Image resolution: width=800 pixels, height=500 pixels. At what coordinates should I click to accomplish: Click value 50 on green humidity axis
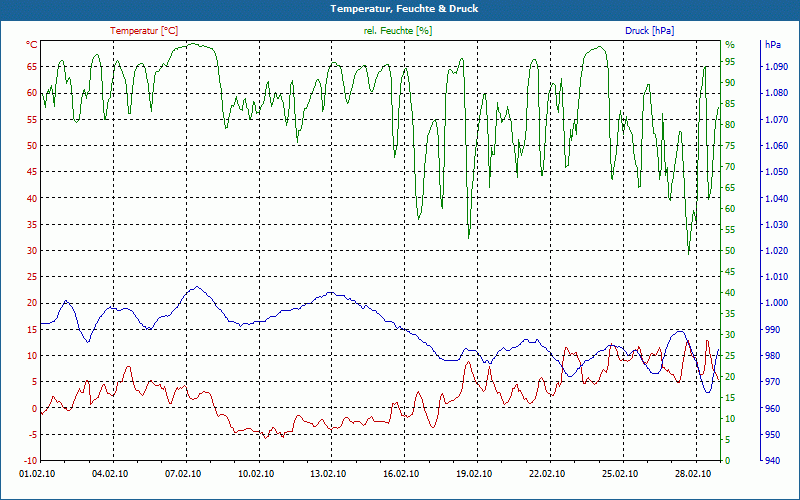730,251
